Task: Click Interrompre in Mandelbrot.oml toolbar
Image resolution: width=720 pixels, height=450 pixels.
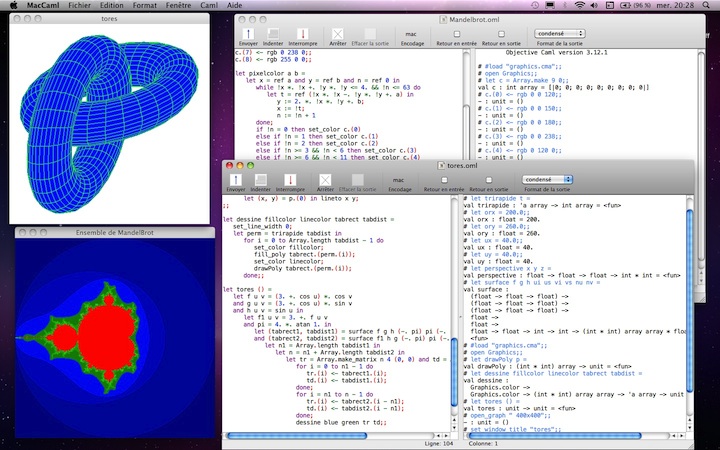Action: pyautogui.click(x=303, y=36)
